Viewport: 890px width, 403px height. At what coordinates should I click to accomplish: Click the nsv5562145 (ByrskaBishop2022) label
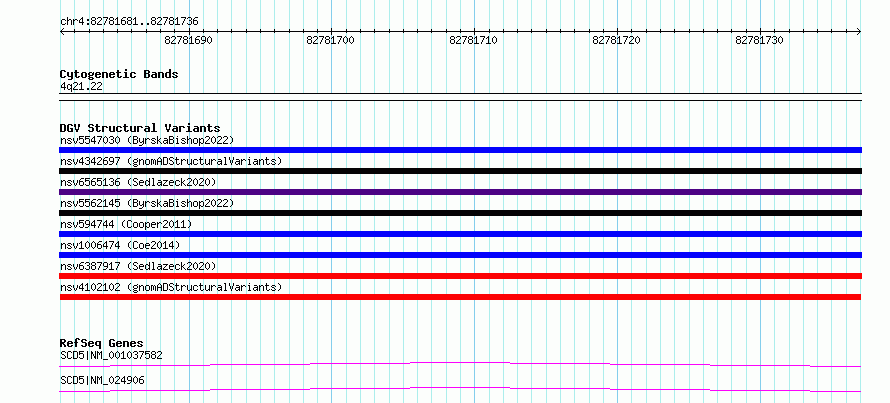click(x=147, y=203)
